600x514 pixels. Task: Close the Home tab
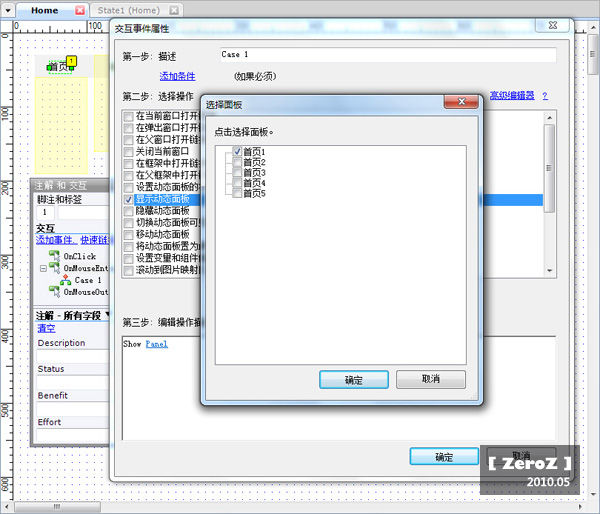point(80,10)
